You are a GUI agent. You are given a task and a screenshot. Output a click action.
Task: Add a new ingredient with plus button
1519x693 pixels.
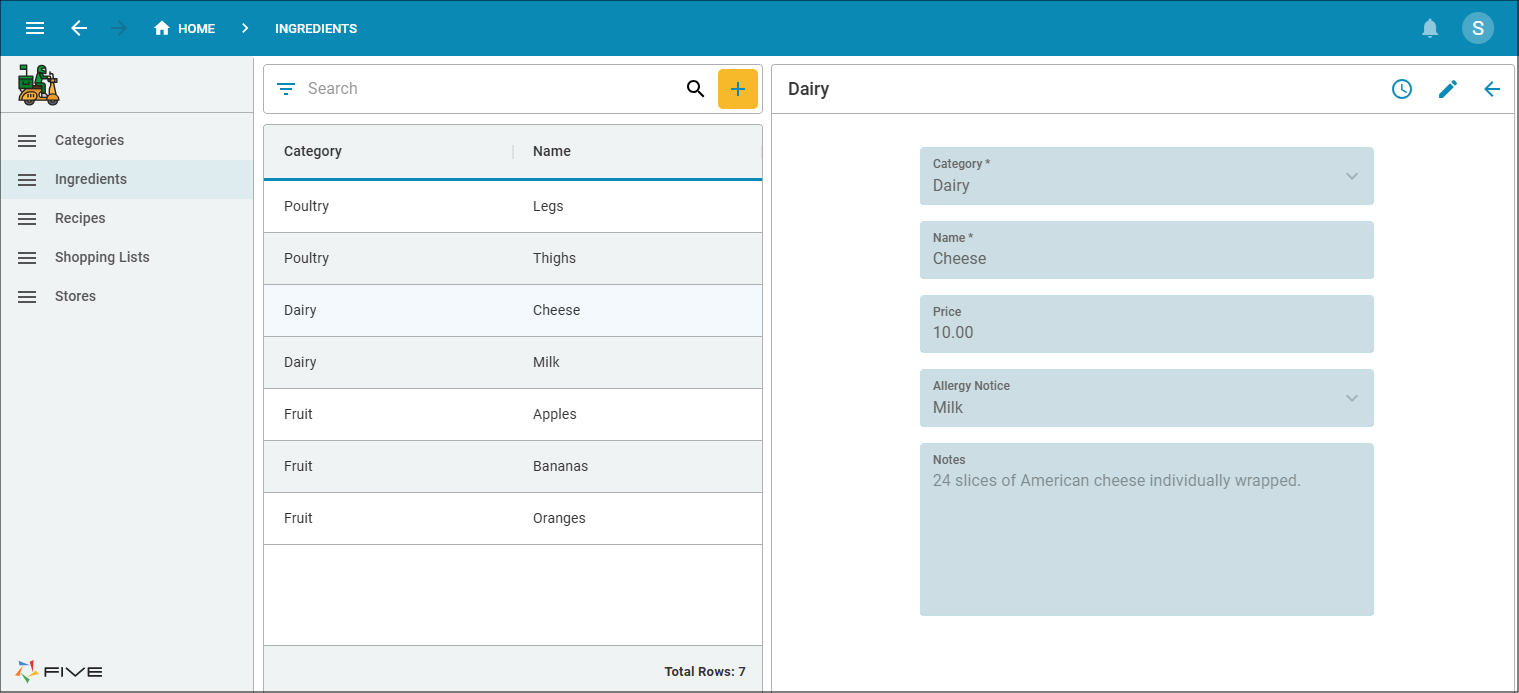pos(738,89)
